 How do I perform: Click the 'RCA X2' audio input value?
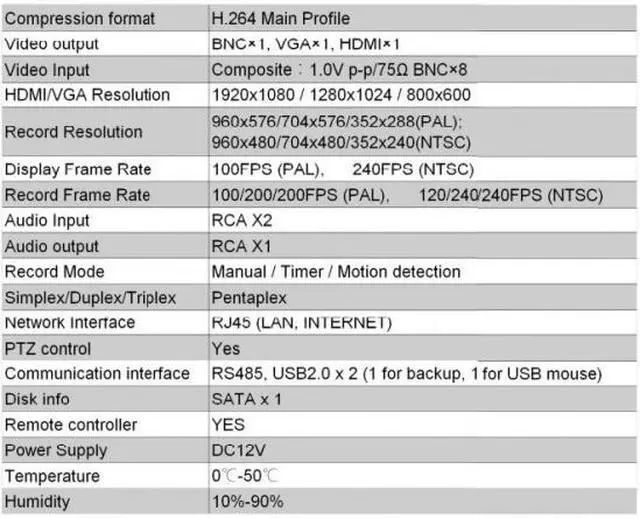[x=241, y=220]
